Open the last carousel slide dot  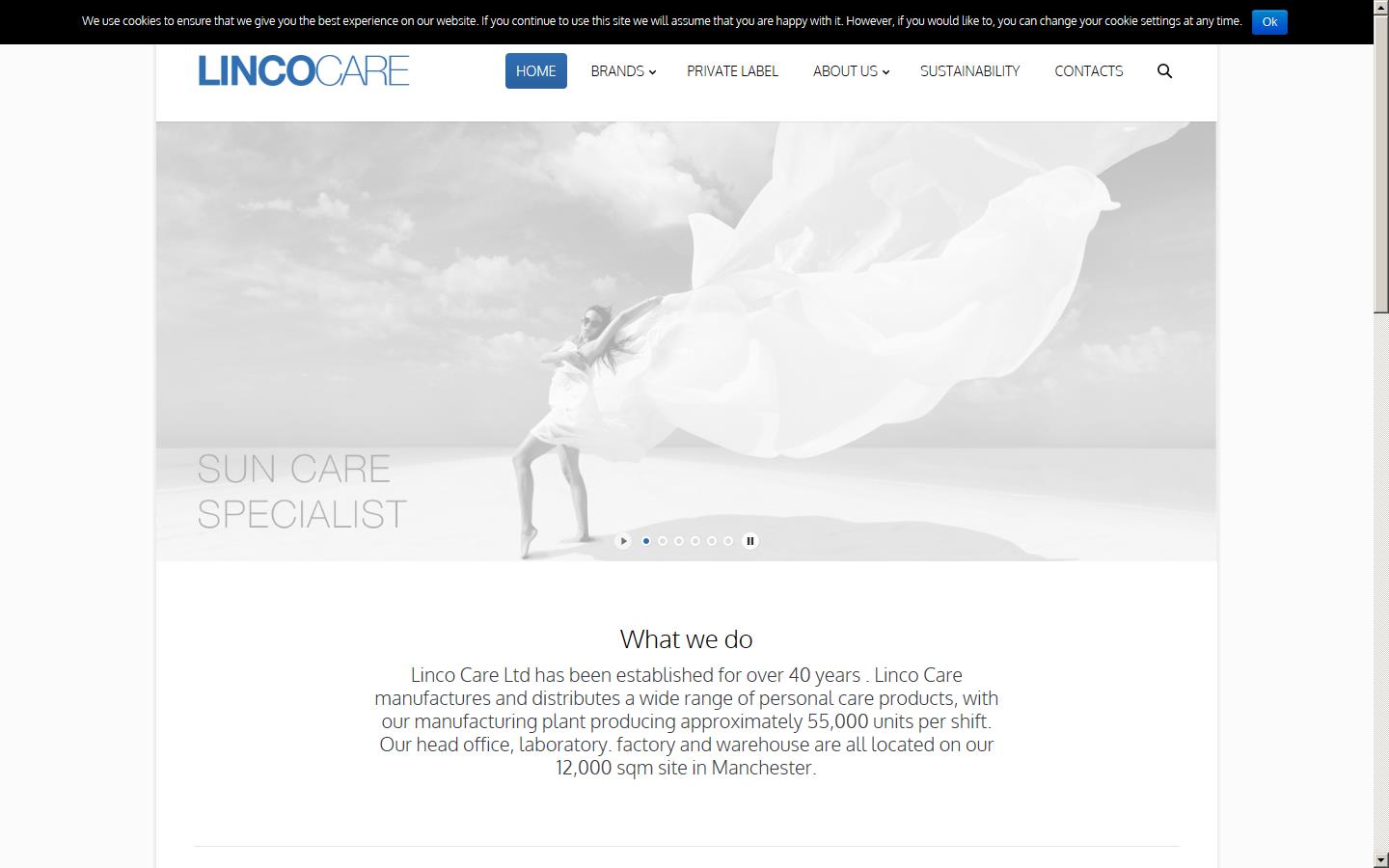728,541
